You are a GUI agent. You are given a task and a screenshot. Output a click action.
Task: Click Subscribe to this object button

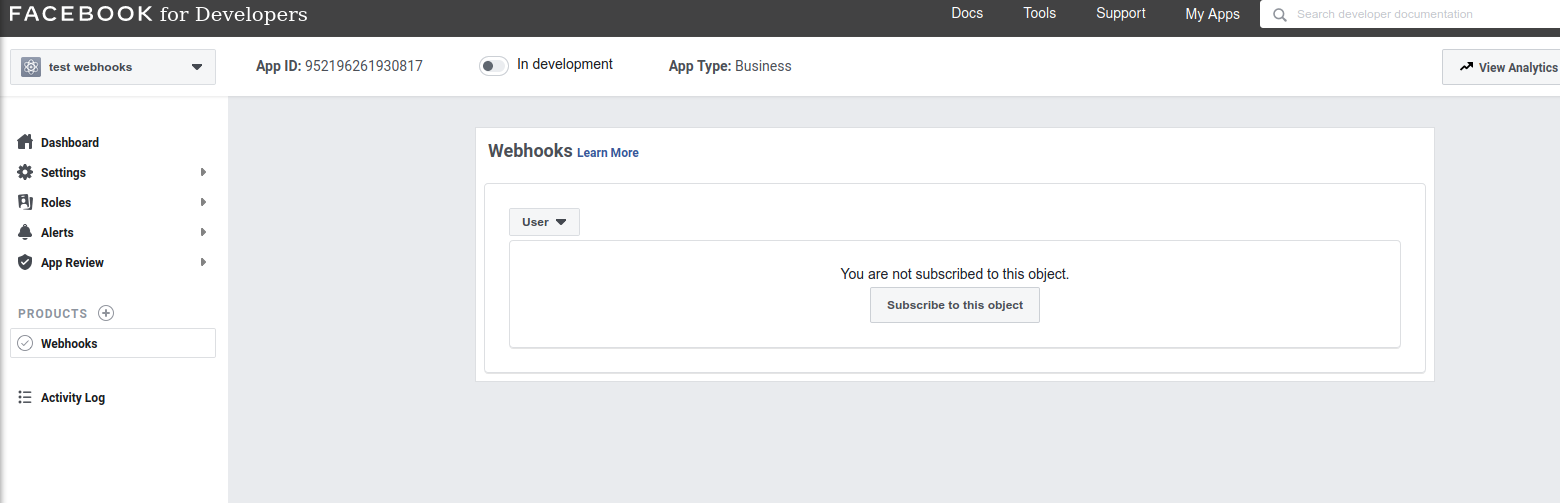point(955,305)
